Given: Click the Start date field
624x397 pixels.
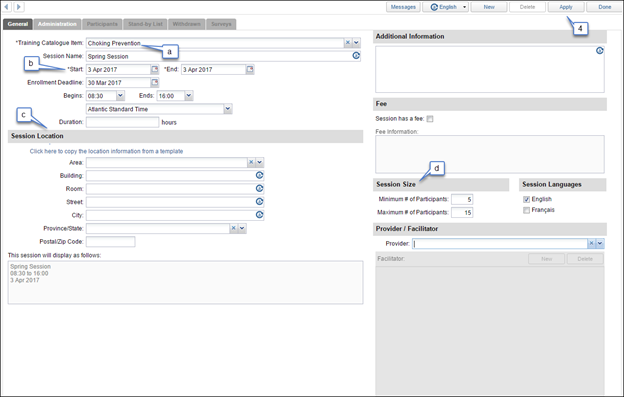Looking at the screenshot, I should click(x=118, y=69).
